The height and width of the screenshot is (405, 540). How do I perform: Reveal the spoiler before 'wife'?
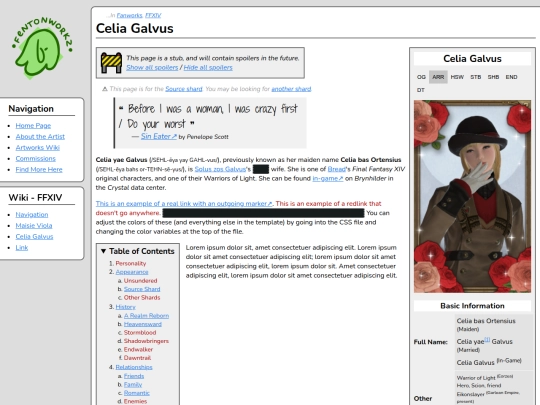pos(261,169)
